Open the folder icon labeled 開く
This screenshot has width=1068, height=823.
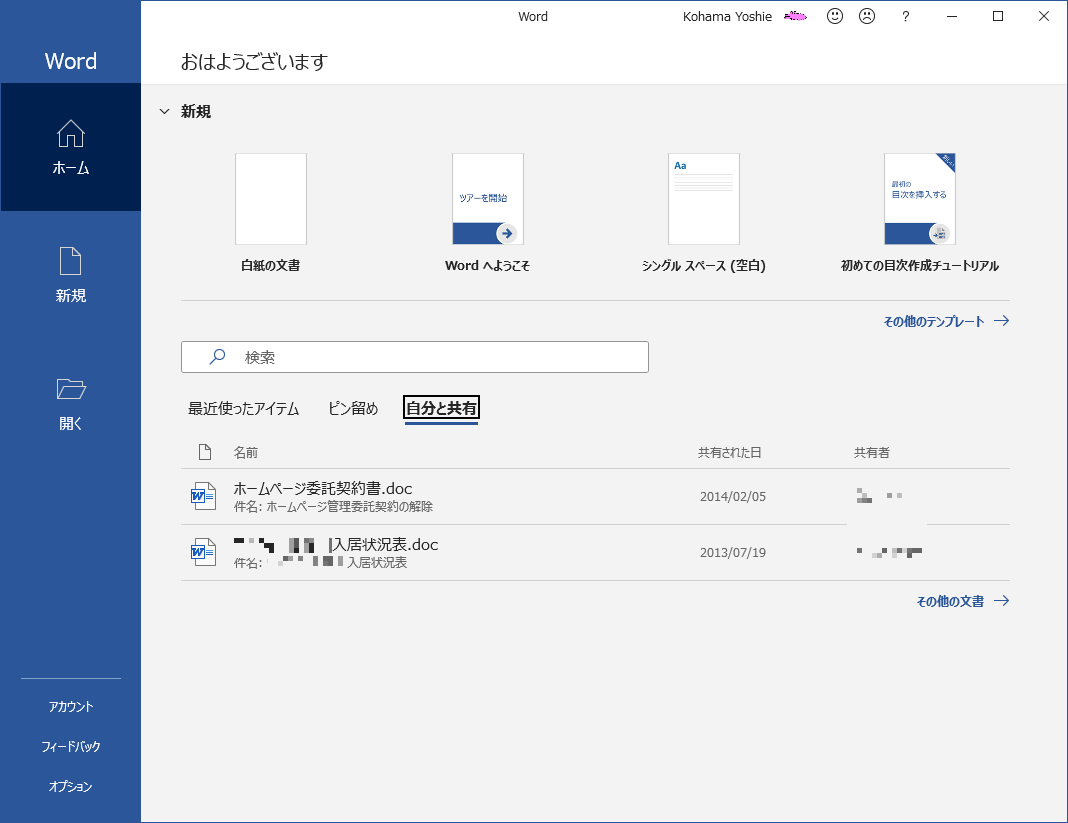(71, 388)
